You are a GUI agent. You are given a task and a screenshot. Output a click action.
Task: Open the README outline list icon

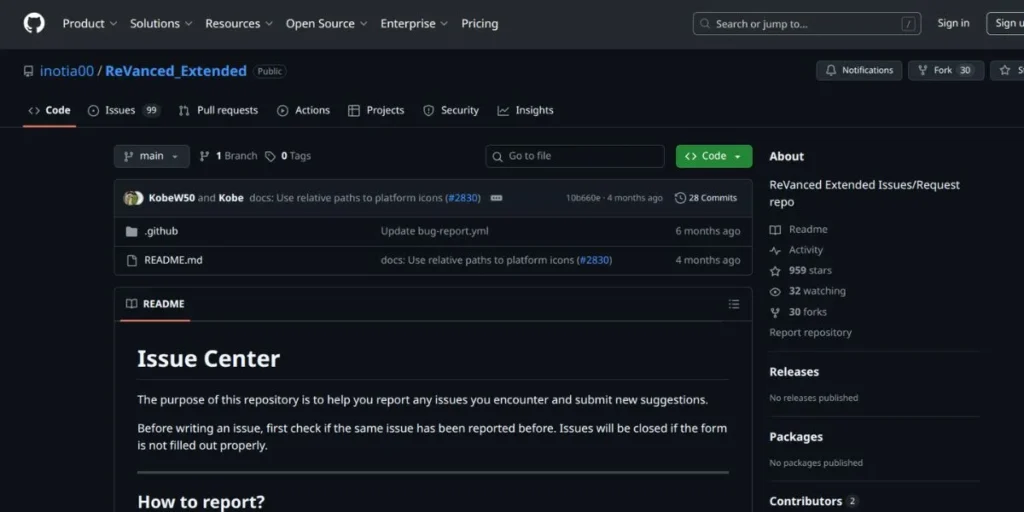pyautogui.click(x=734, y=304)
